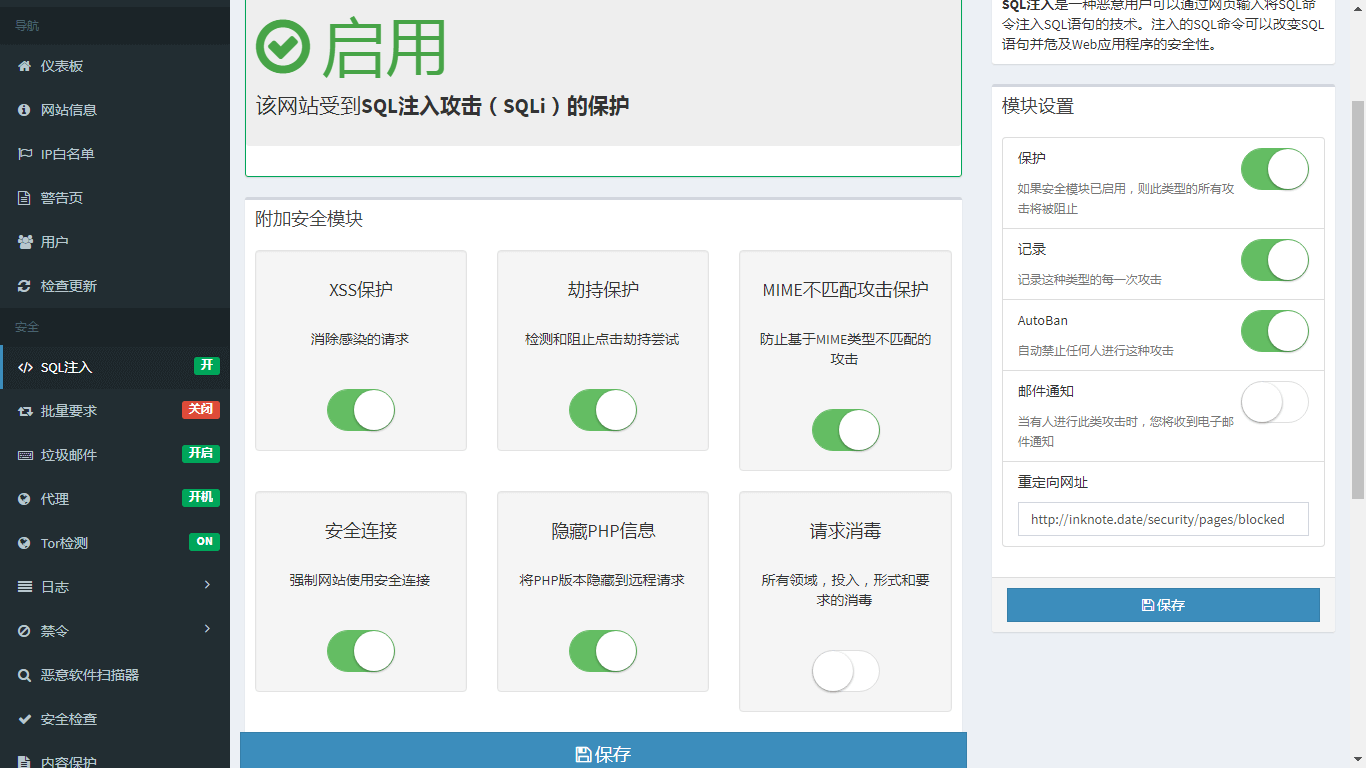
Task: Click the ban icon beside 禁令
Action: [x=24, y=631]
